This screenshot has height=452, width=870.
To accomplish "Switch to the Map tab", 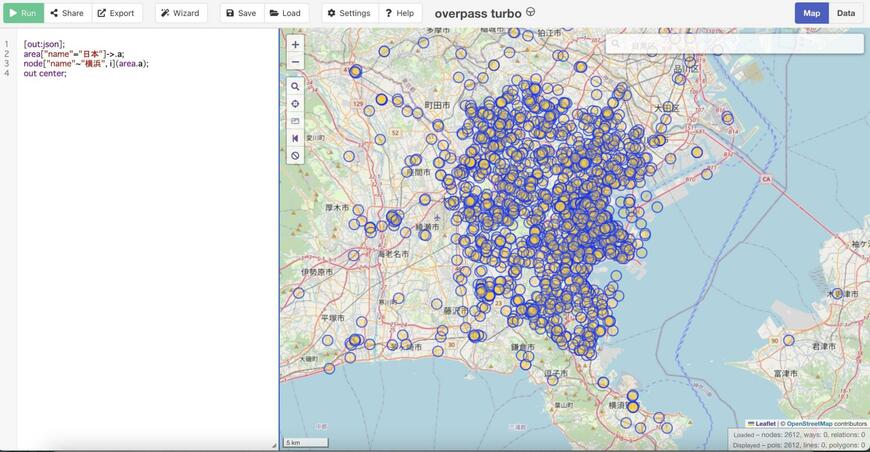I will (812, 13).
